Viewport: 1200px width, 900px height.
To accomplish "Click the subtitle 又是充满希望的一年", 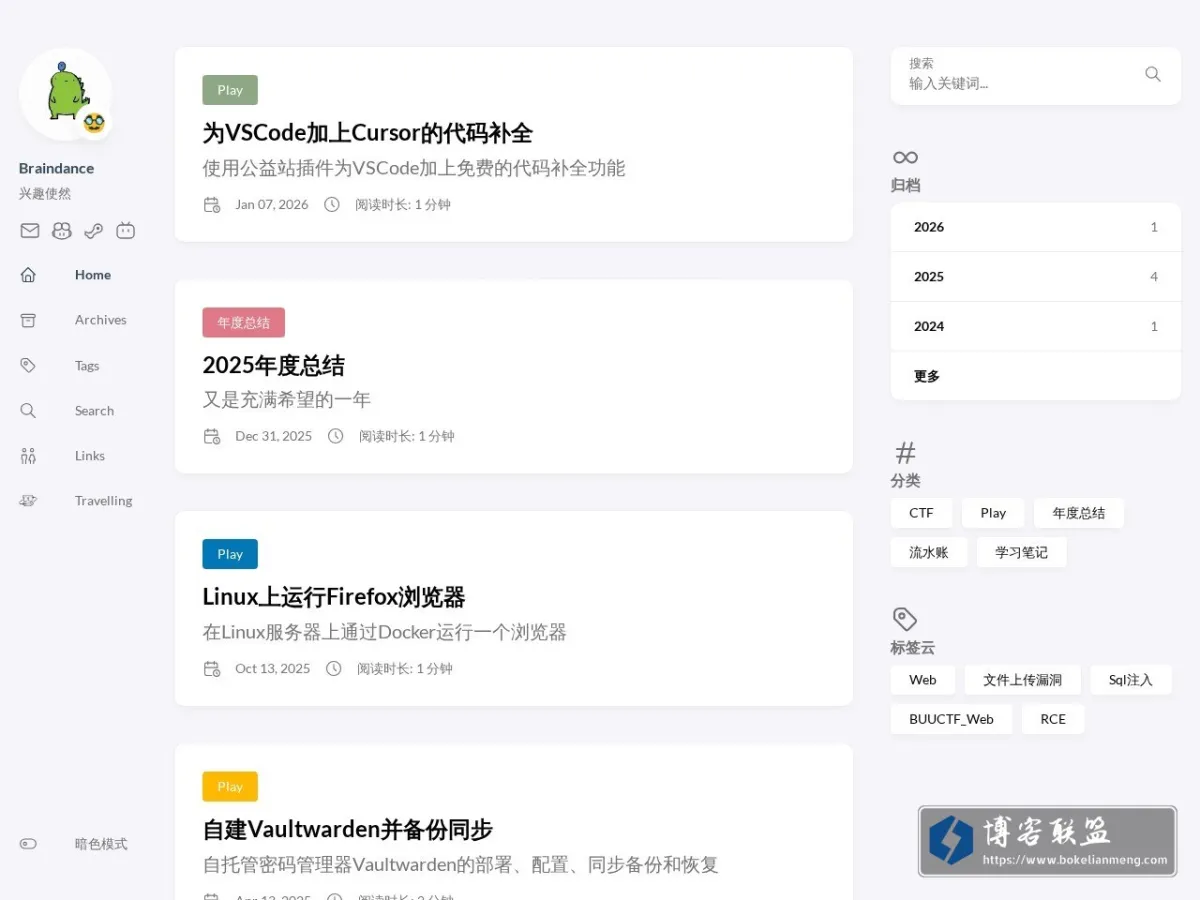I will pyautogui.click(x=287, y=400).
